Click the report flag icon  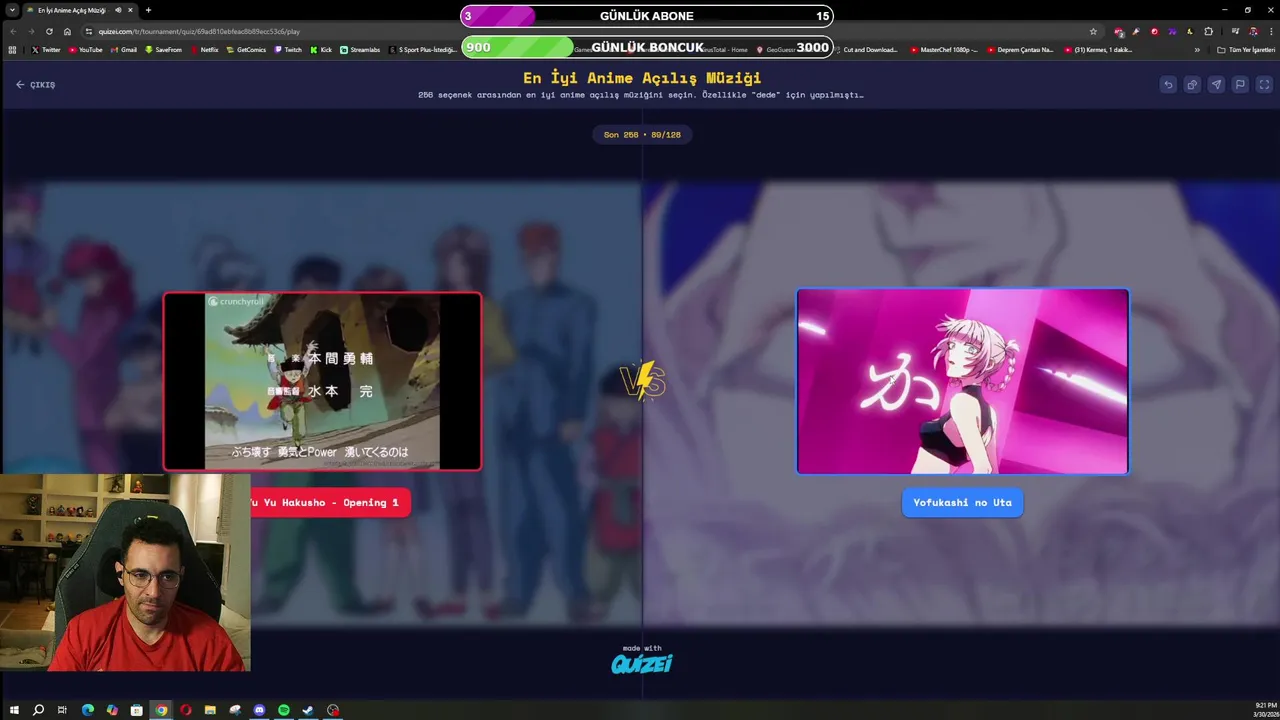[1240, 85]
